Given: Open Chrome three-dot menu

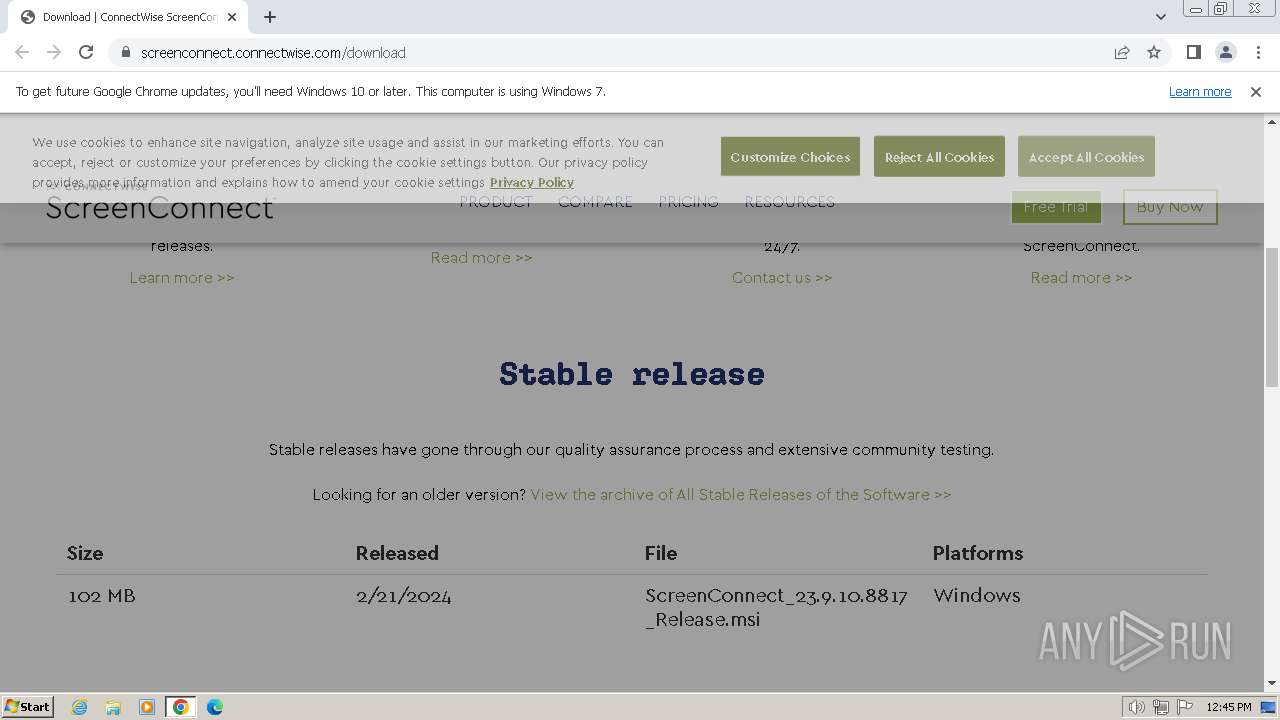Looking at the screenshot, I should (x=1258, y=52).
